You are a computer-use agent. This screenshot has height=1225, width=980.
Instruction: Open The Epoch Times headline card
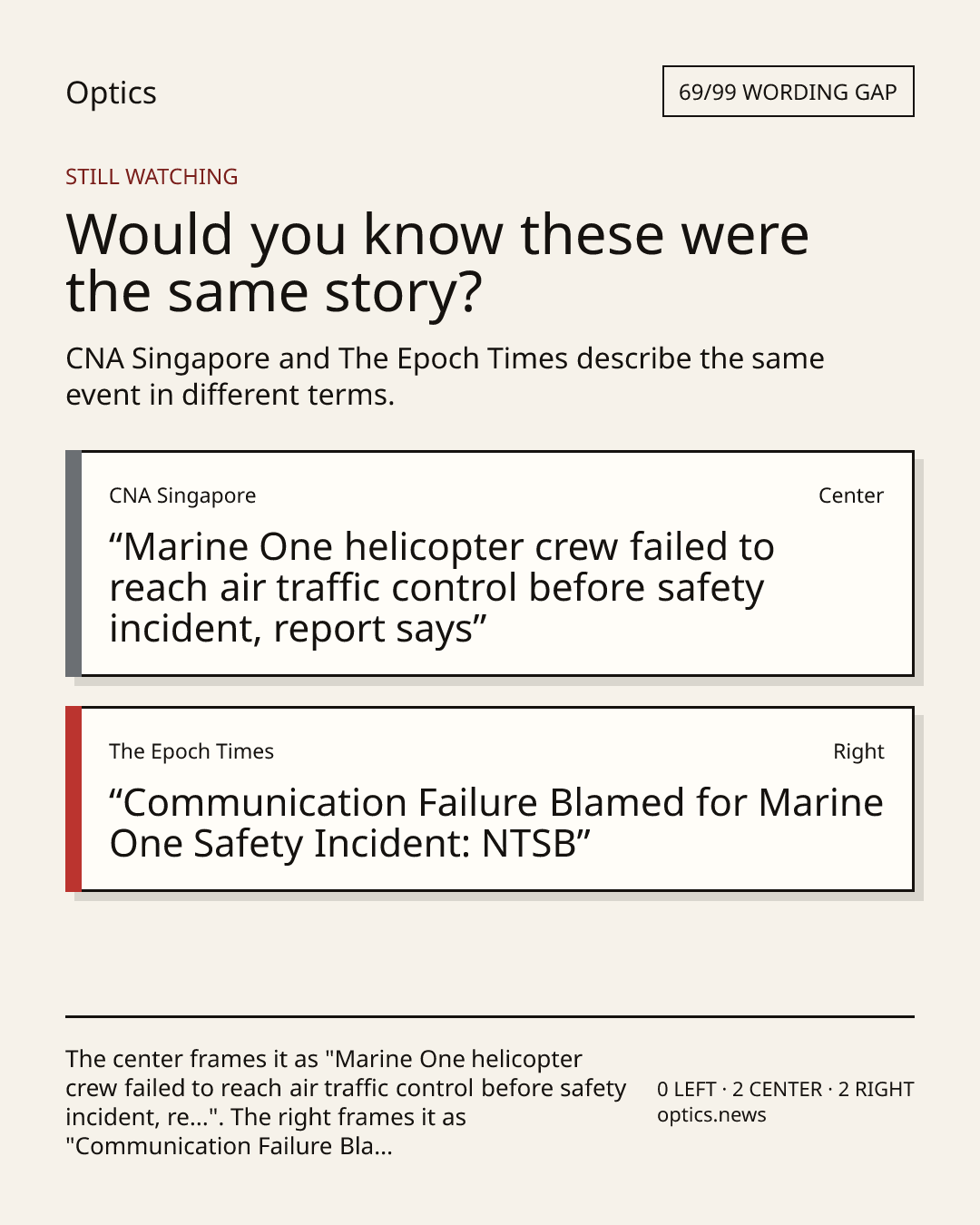tap(489, 799)
